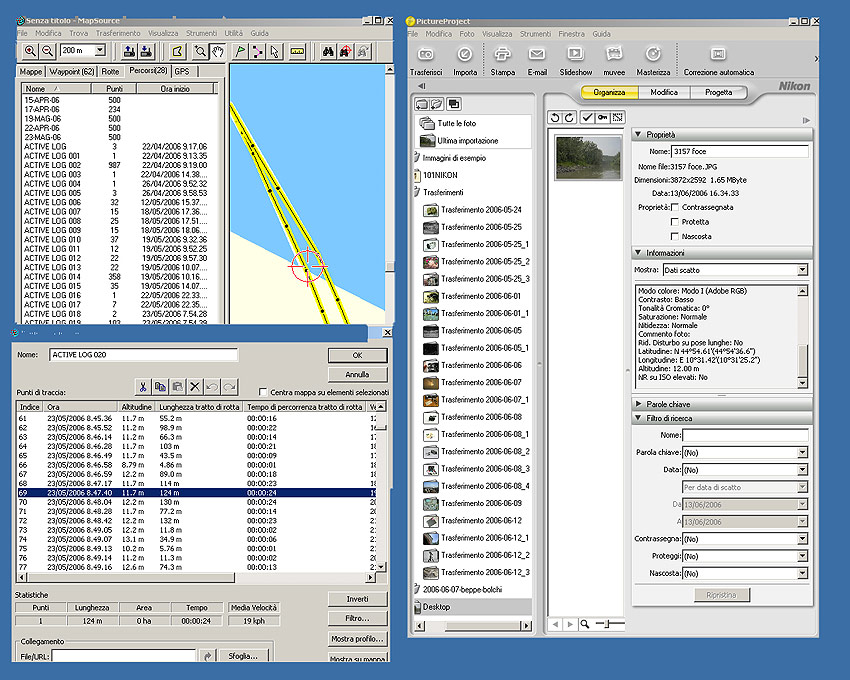
Task: Click the Mostra profilo... button
Action: click(x=357, y=639)
